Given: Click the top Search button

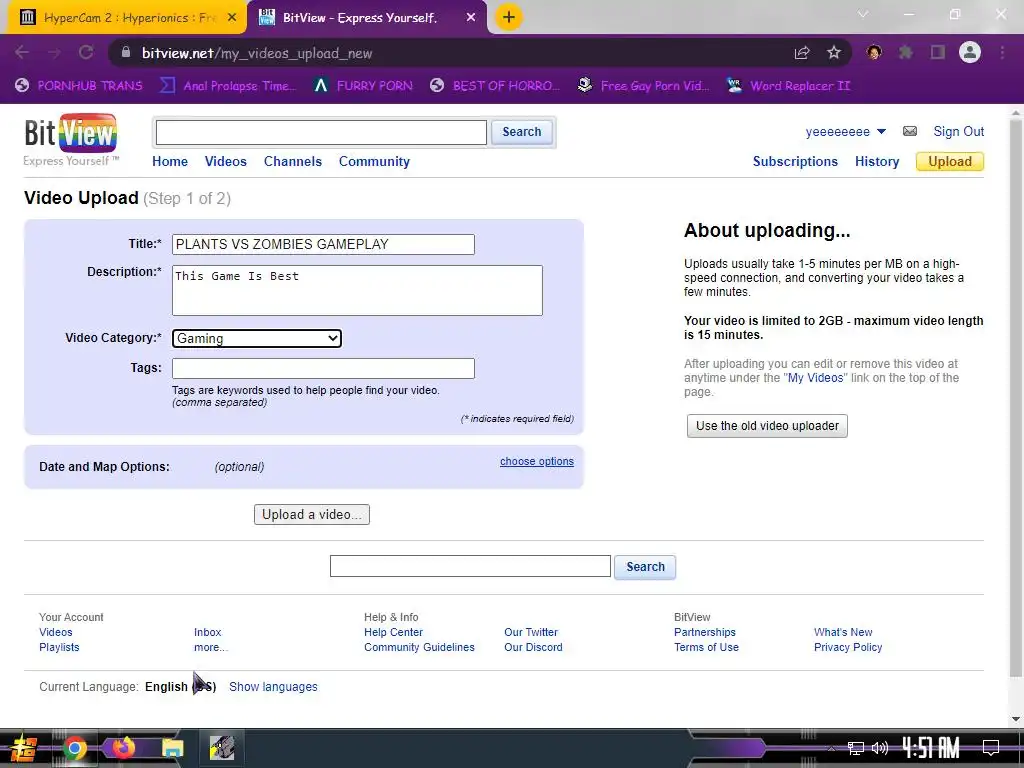Looking at the screenshot, I should 522,132.
